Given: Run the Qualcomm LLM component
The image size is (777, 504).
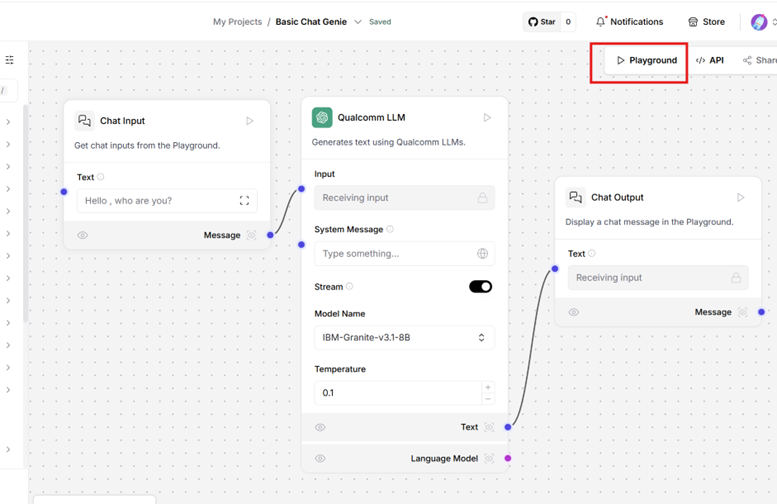Looking at the screenshot, I should click(487, 117).
